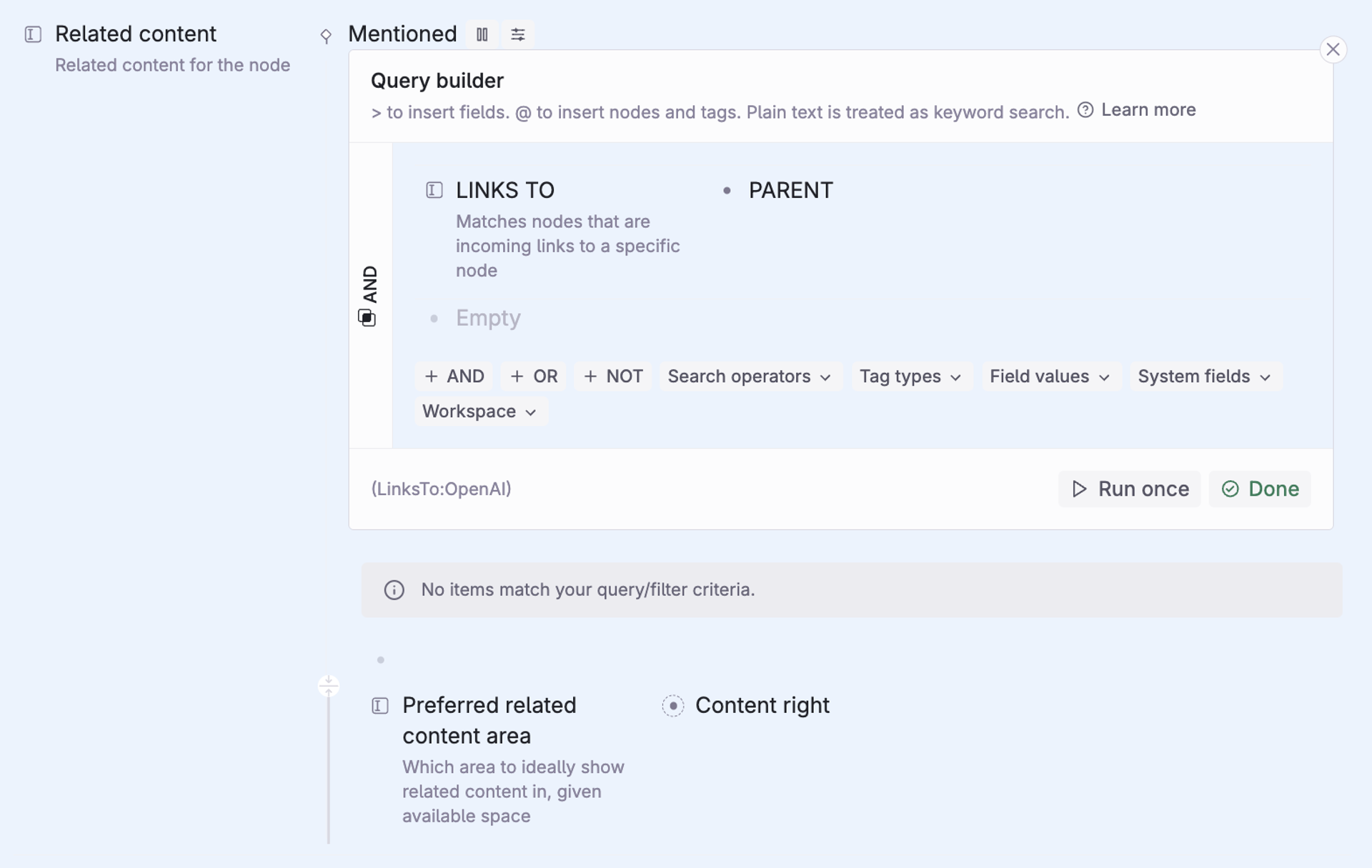Expand the Search operators dropdown
The width and height of the screenshot is (1372, 868).
750,376
